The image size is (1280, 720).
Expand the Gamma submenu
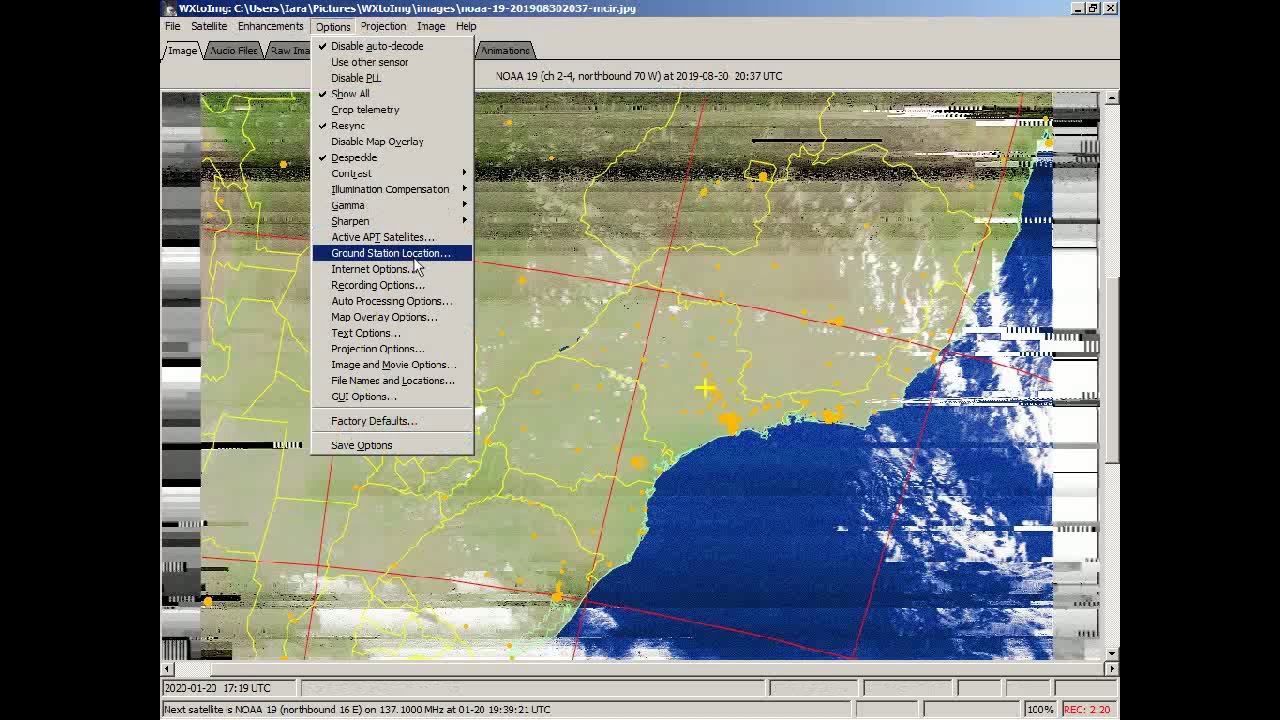(392, 205)
